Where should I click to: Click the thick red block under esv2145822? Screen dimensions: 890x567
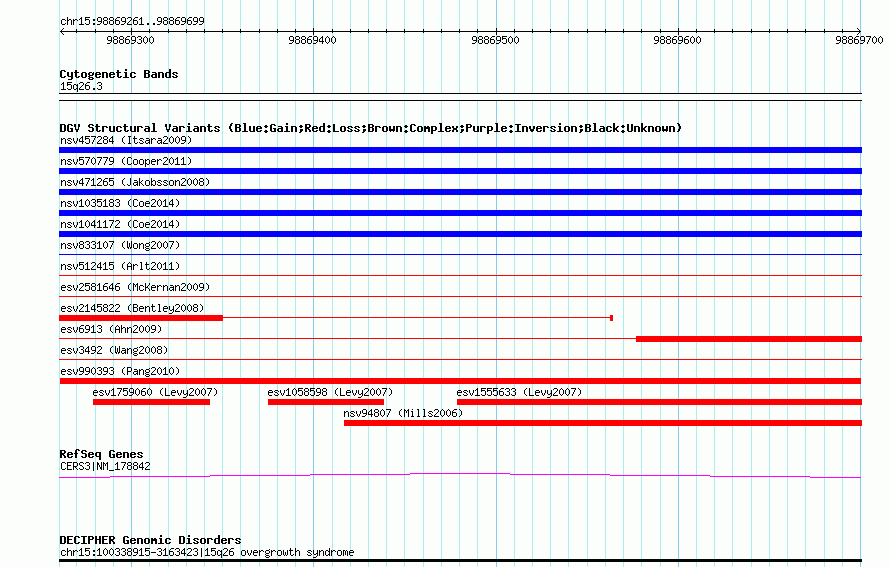tap(141, 318)
